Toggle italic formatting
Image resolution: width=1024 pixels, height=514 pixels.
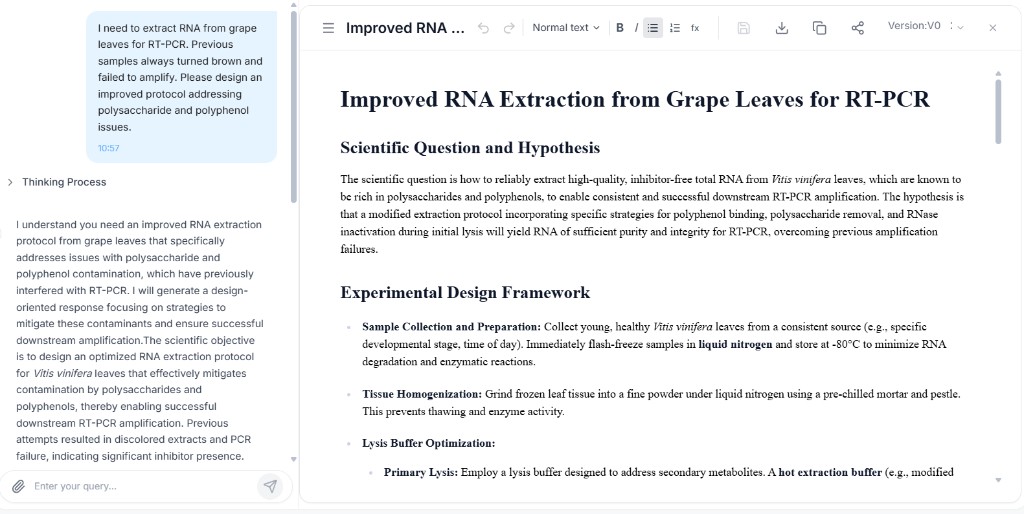click(636, 27)
